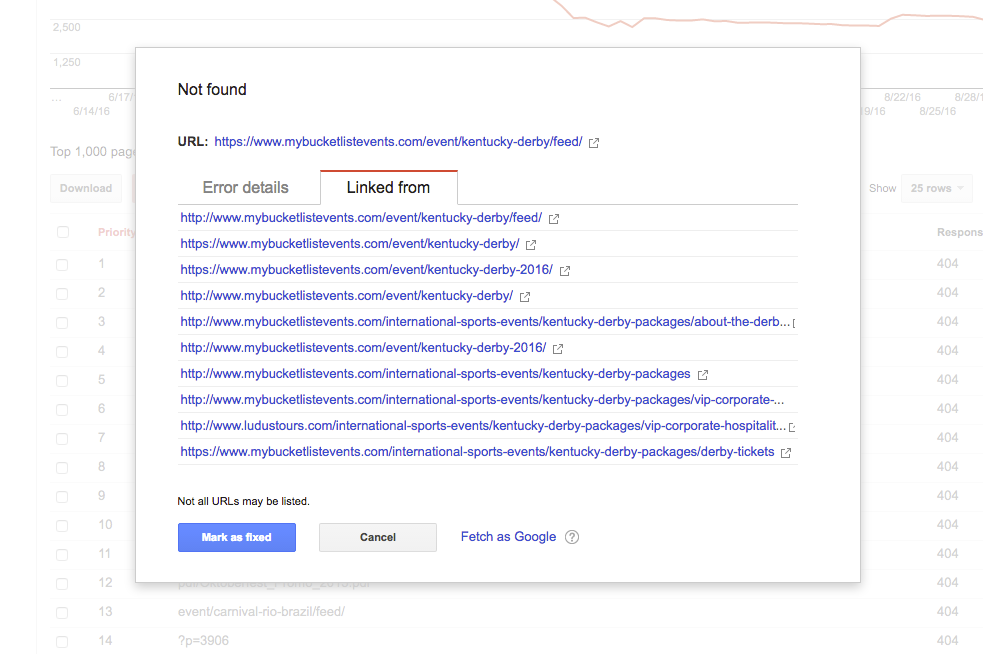Click the help icon beside Fetch as Google
Viewport: 983px width, 654px height.
572,537
